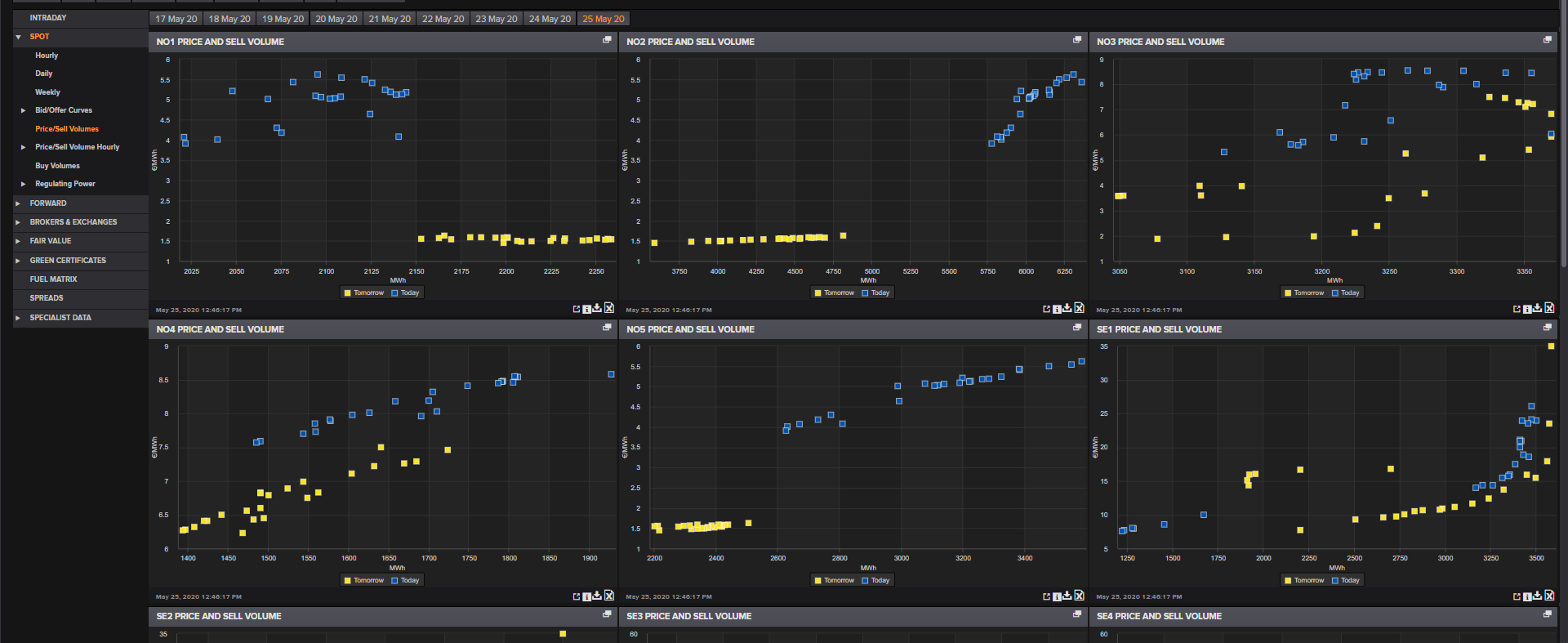Screen dimensions: 1568x643
Task: Download the NO5 chart image
Action: coord(1067,596)
